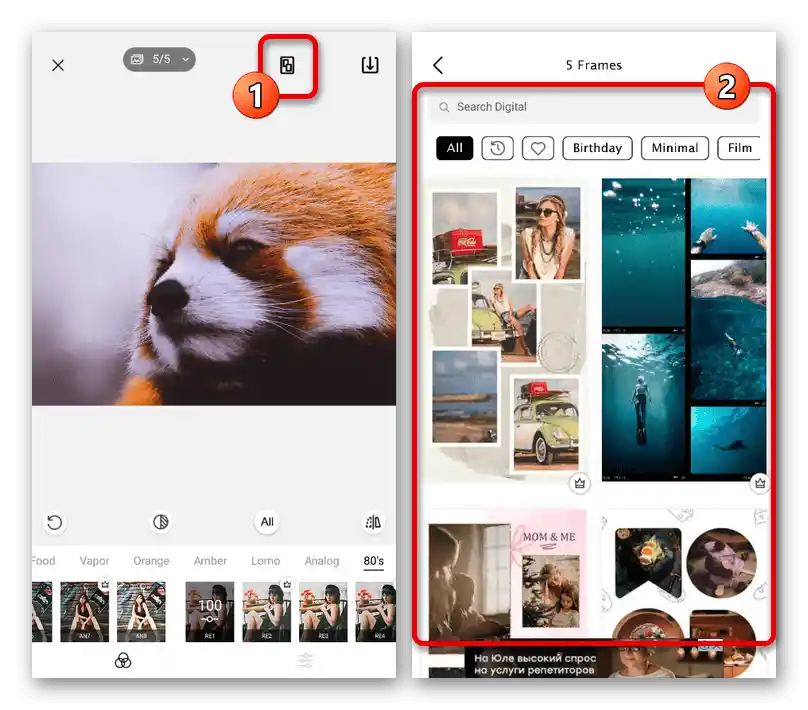Show recently used frames via clock icon
The height and width of the screenshot is (710, 808).
[497, 148]
